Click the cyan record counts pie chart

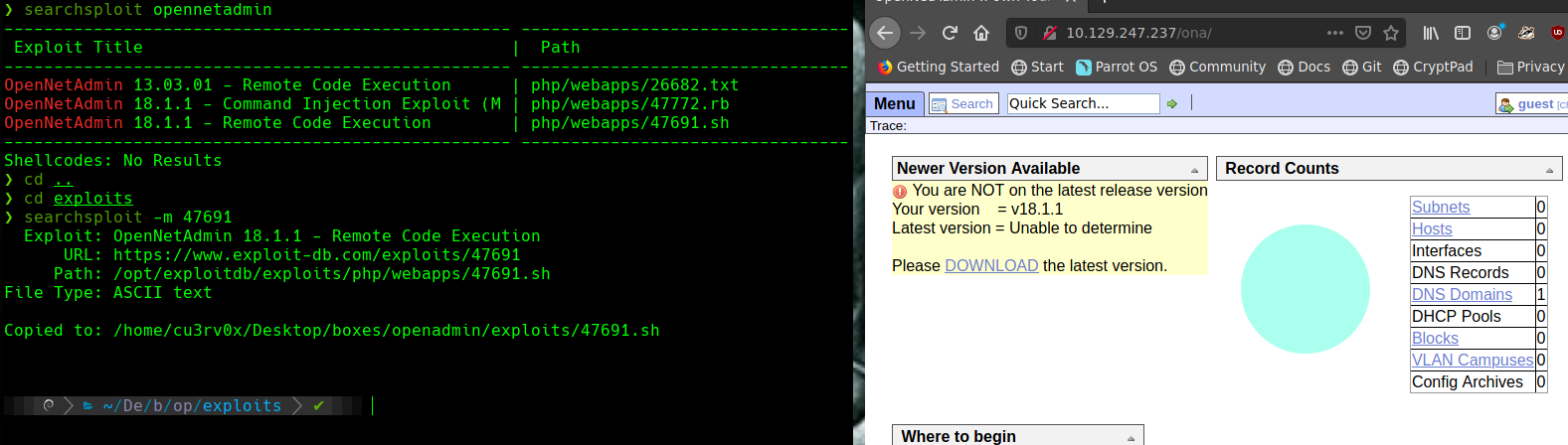1306,289
